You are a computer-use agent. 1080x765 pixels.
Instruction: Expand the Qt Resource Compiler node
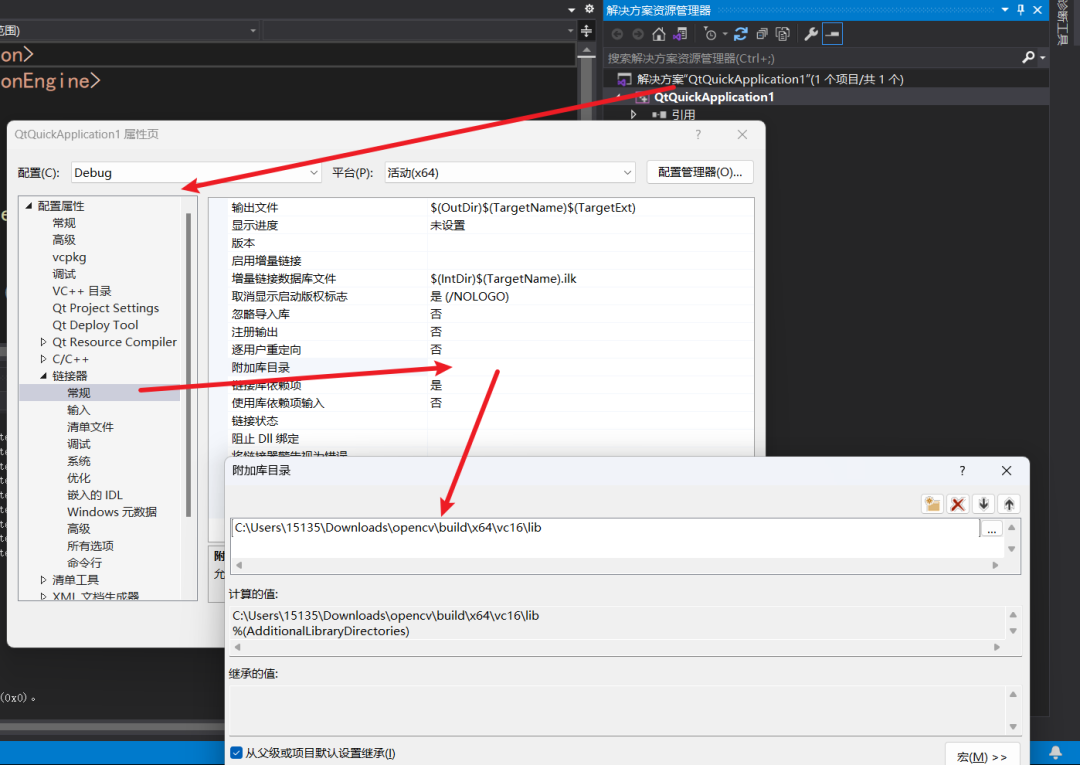[43, 342]
